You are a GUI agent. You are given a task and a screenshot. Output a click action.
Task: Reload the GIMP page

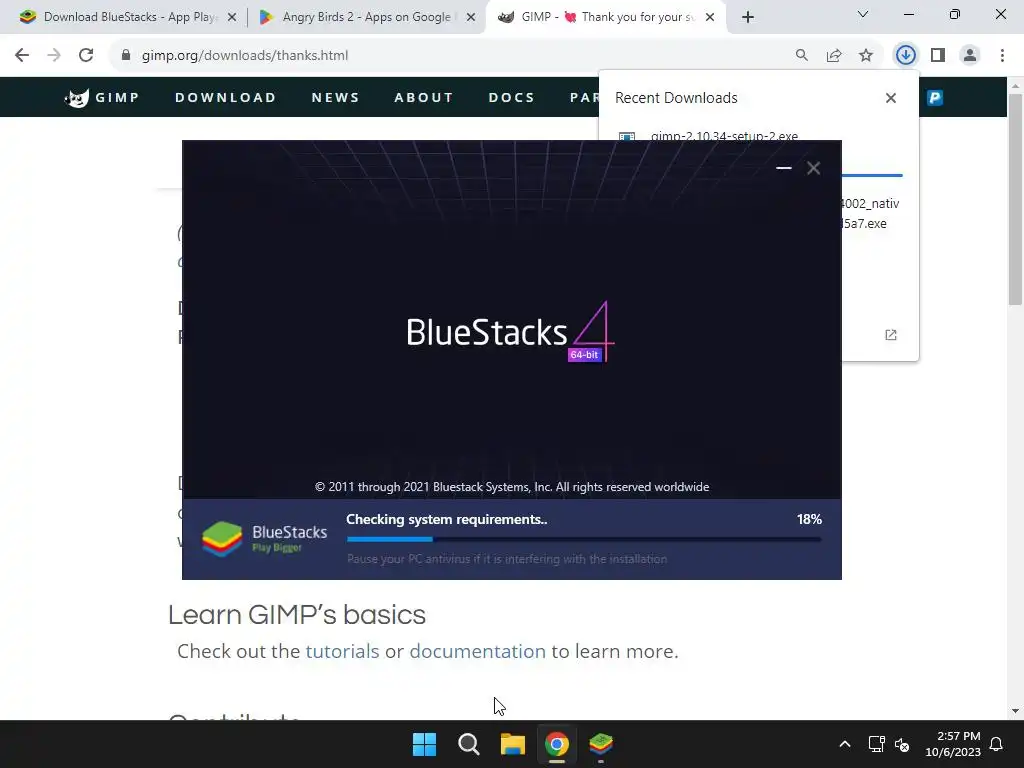(86, 56)
